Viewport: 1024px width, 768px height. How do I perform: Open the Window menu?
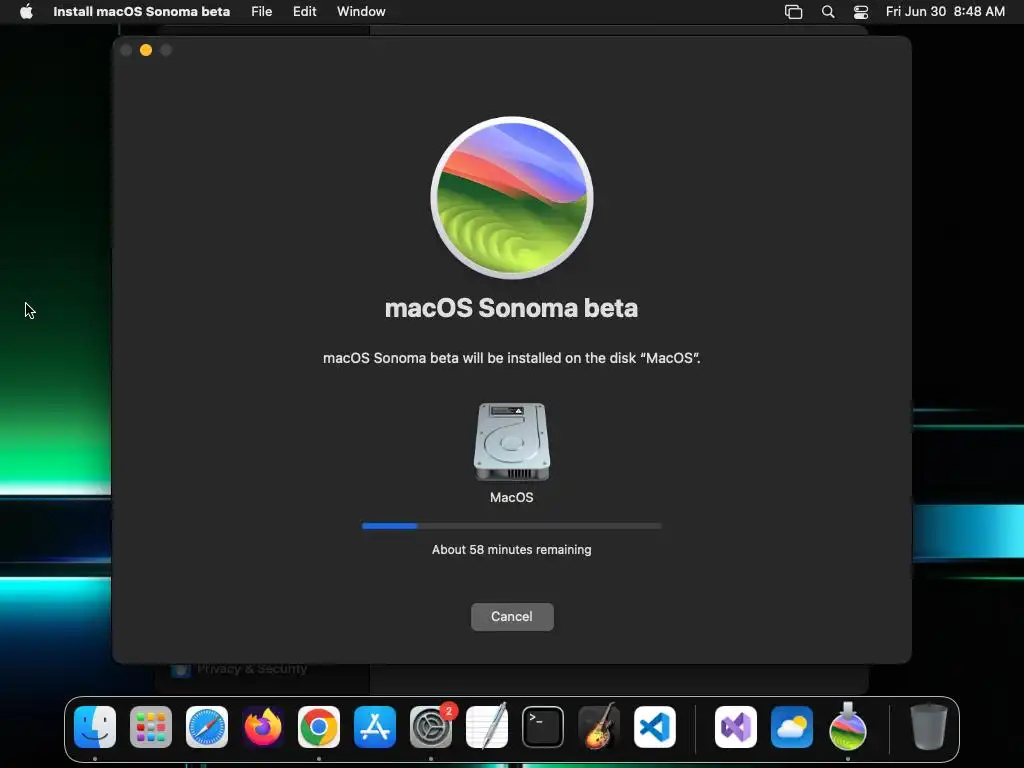point(360,12)
